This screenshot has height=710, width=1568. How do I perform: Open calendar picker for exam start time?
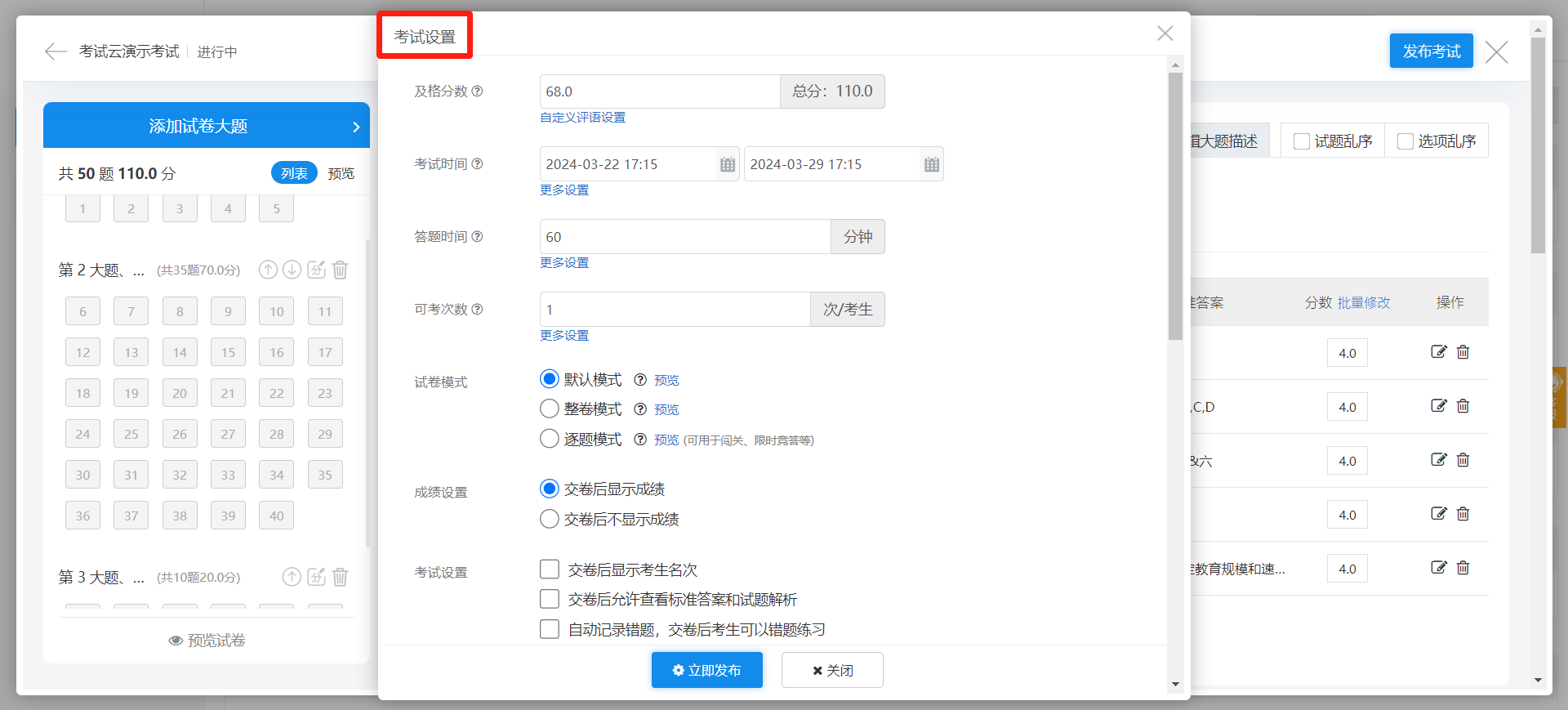727,165
